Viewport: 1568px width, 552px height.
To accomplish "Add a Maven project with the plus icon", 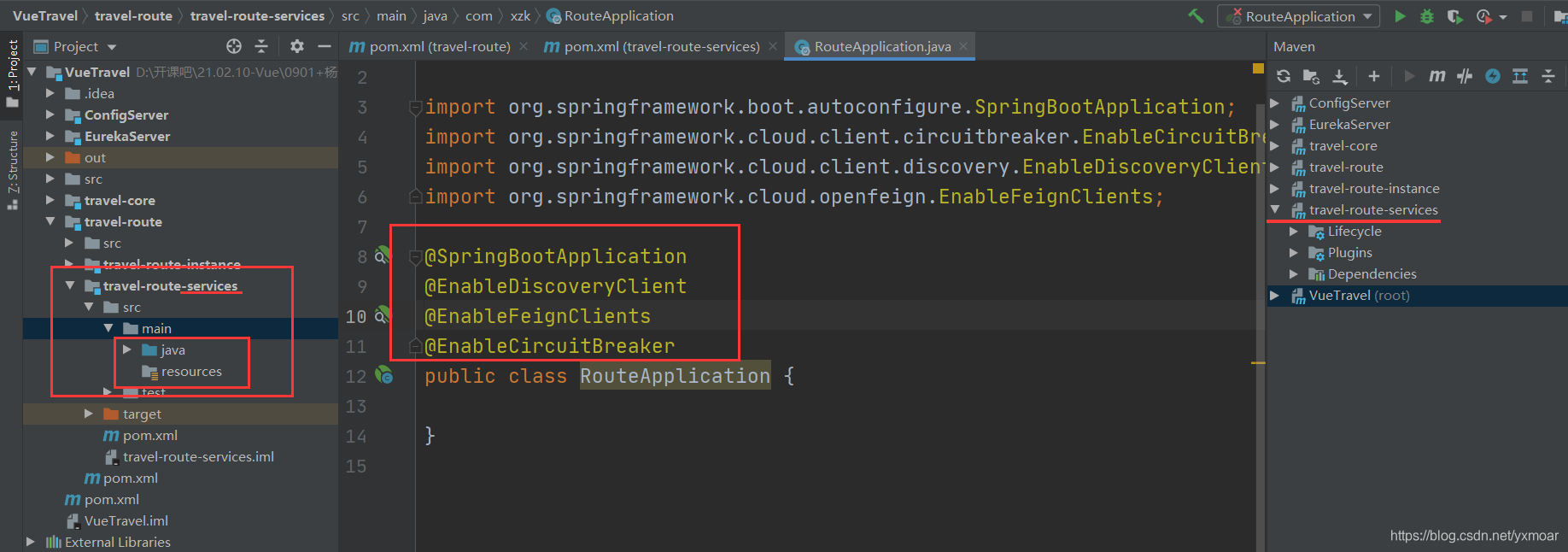I will tap(1374, 76).
